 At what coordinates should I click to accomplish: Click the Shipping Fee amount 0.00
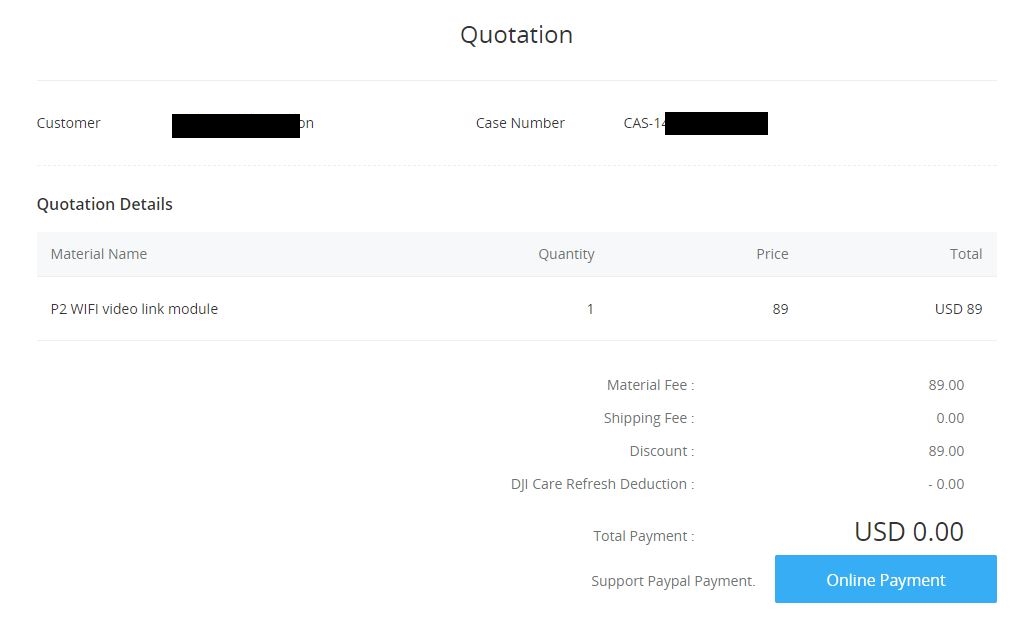[x=950, y=418]
